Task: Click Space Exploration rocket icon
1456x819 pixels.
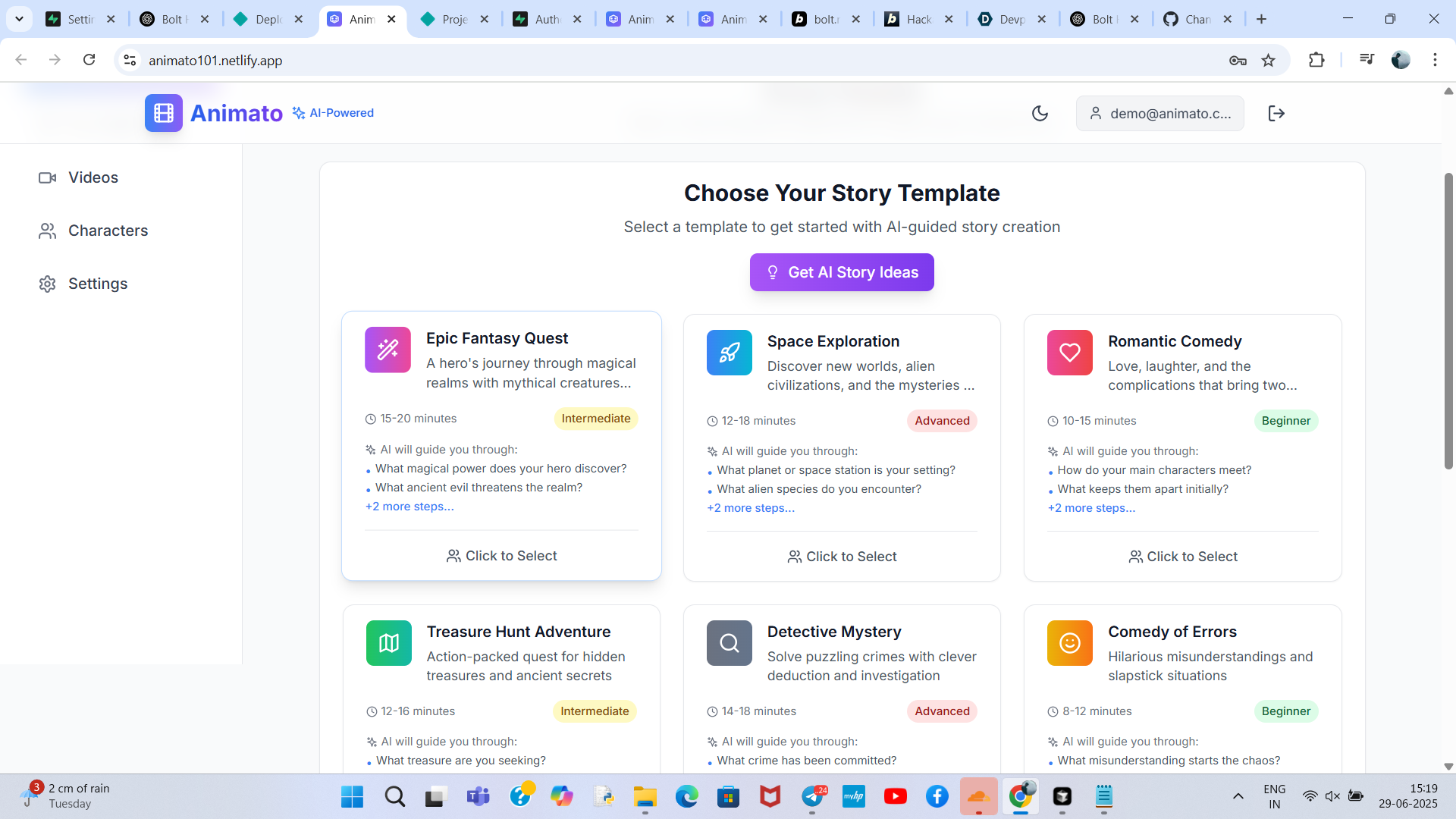Action: 729,353
